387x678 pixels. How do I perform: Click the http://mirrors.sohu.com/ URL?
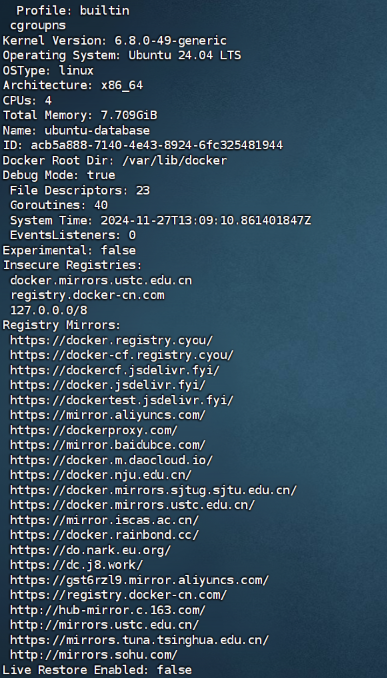94,655
